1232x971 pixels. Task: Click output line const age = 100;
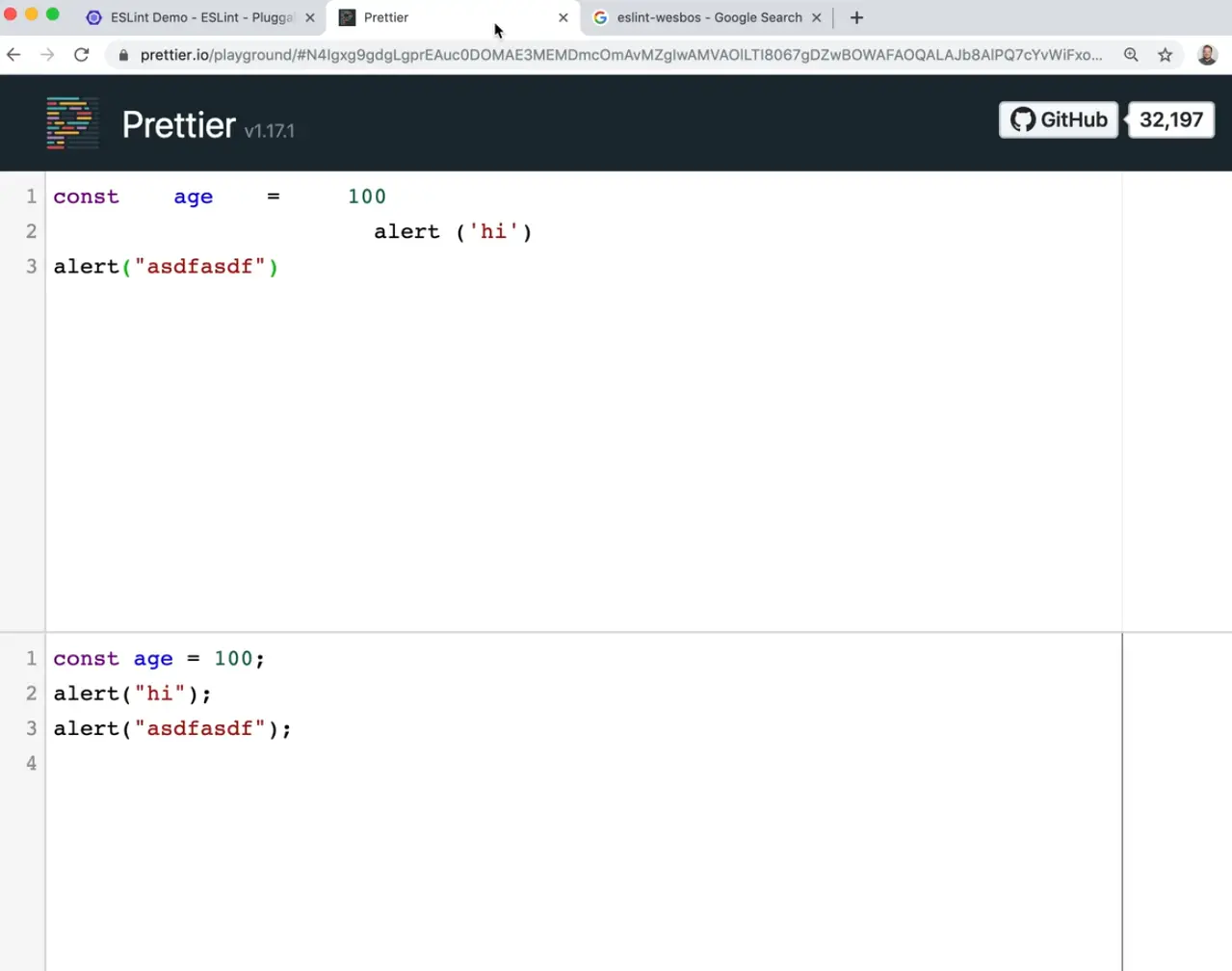[159, 659]
